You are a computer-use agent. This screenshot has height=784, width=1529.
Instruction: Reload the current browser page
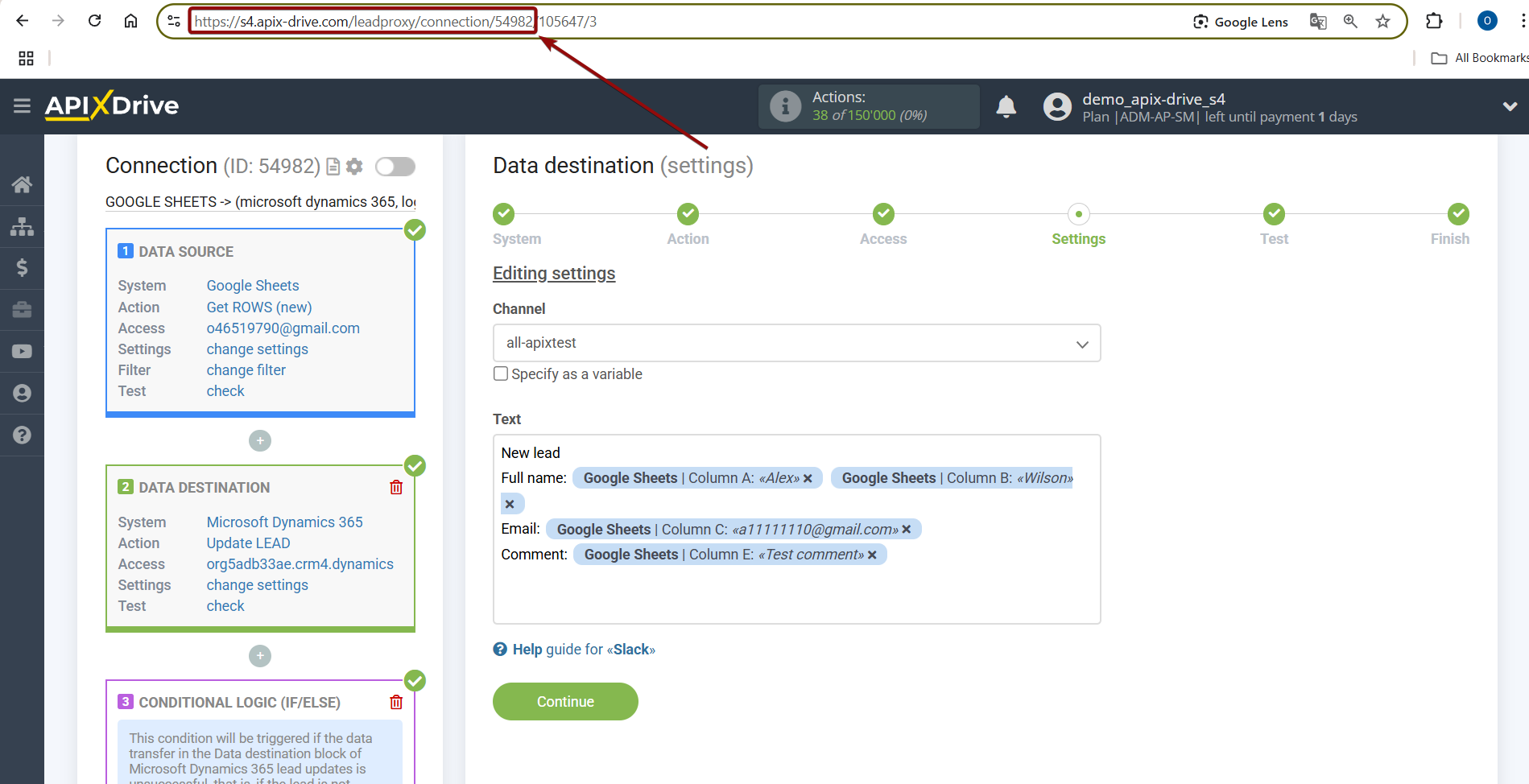tap(94, 21)
